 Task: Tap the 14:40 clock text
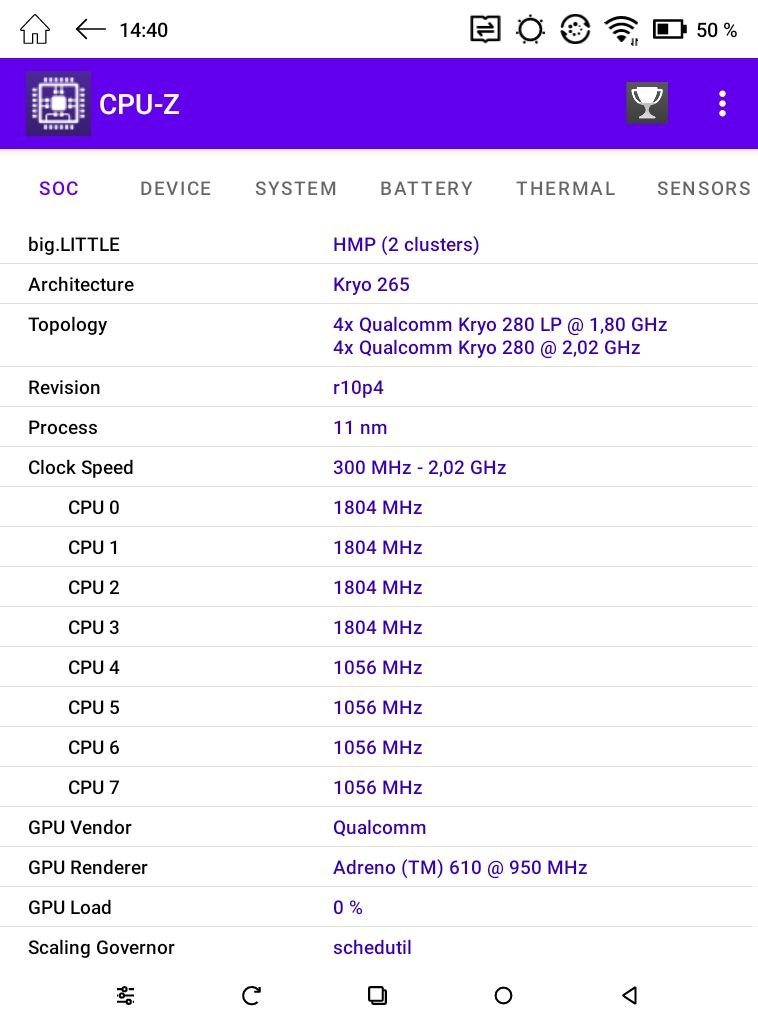(144, 30)
